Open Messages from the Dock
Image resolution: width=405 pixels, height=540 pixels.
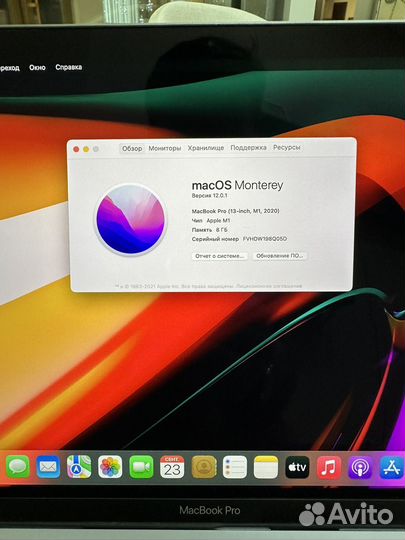click(x=18, y=467)
